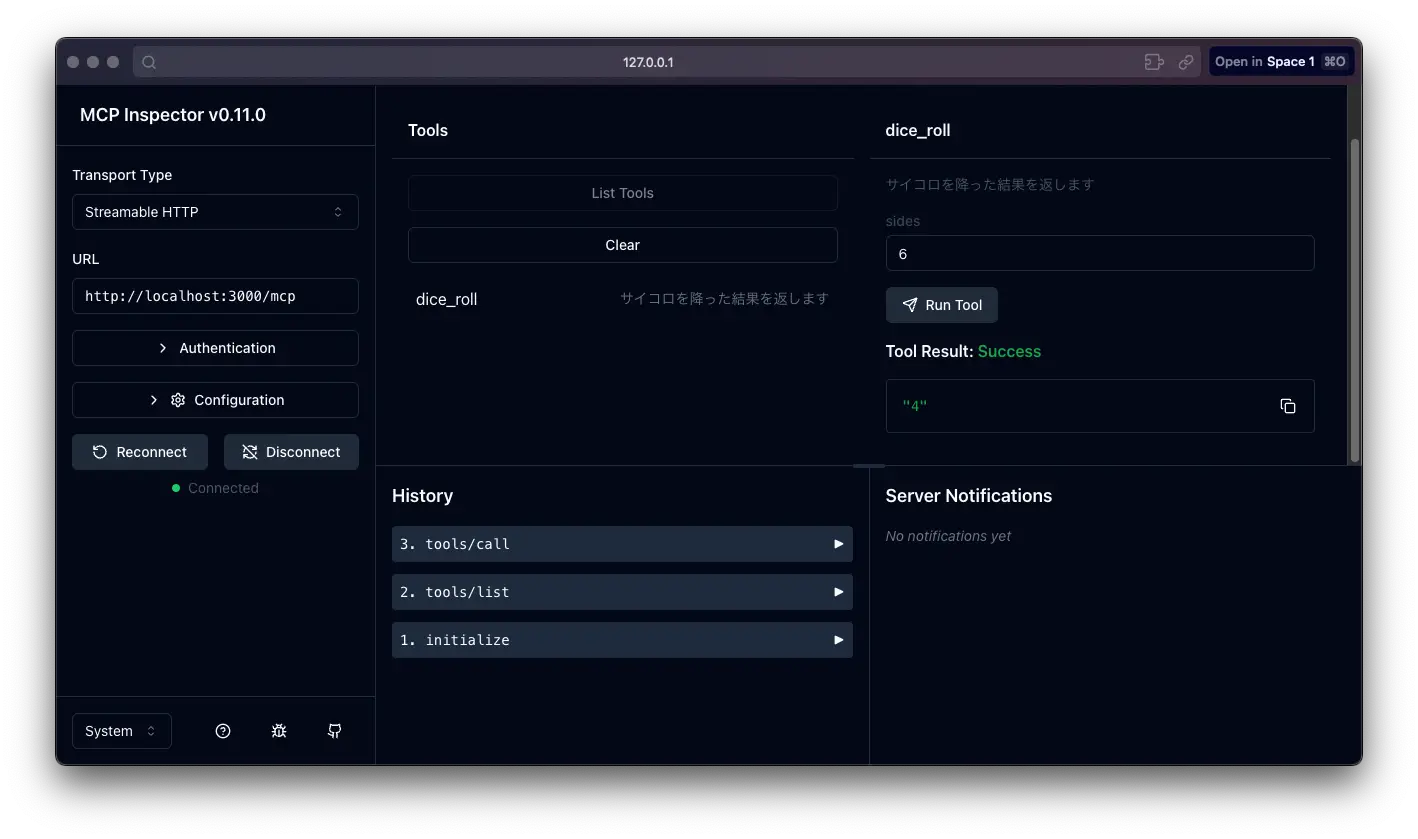Viewport: 1418px width, 839px height.
Task: Click the sides input field
Action: [1100, 253]
